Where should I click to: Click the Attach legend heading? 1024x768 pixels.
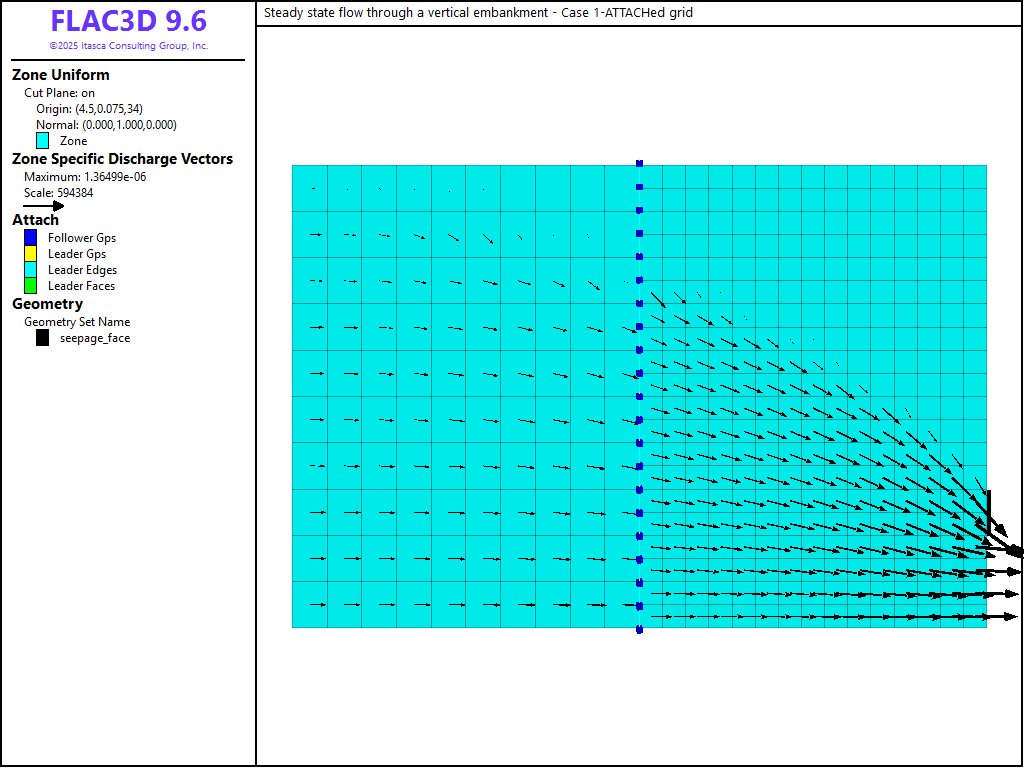coord(35,220)
